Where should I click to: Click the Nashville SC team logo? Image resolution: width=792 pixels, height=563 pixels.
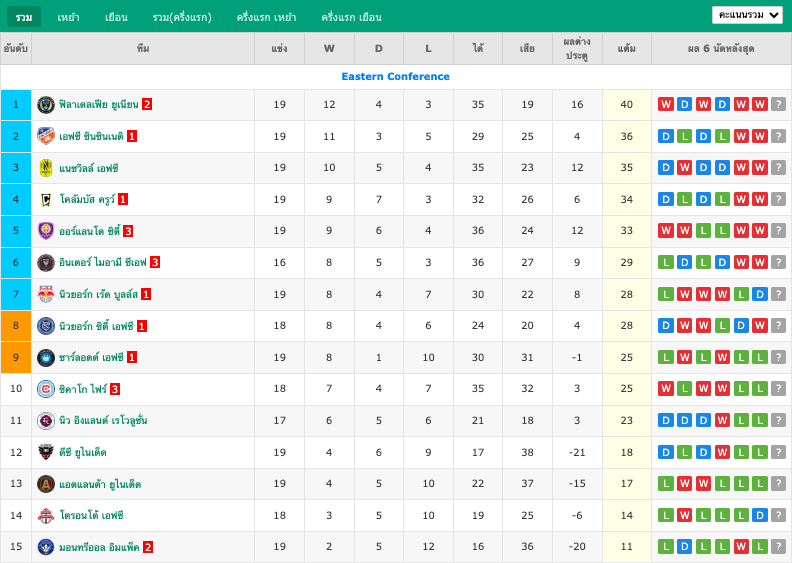[x=46, y=168]
